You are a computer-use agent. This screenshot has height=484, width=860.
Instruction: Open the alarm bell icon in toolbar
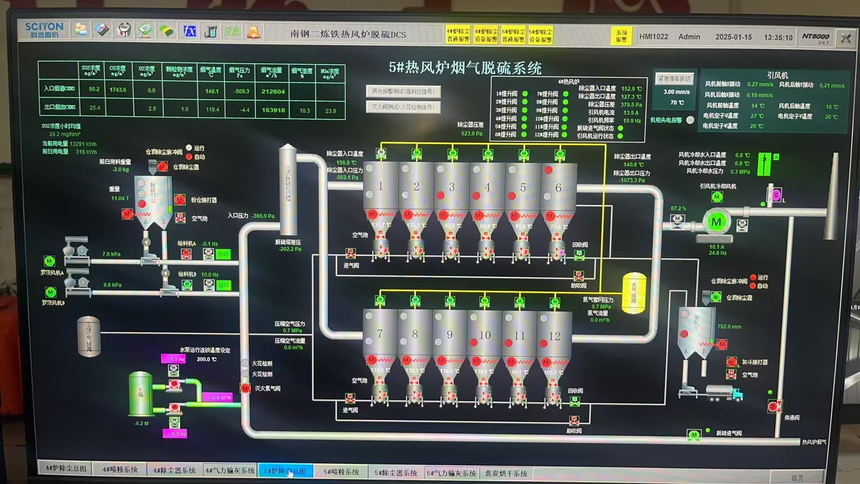pos(253,32)
